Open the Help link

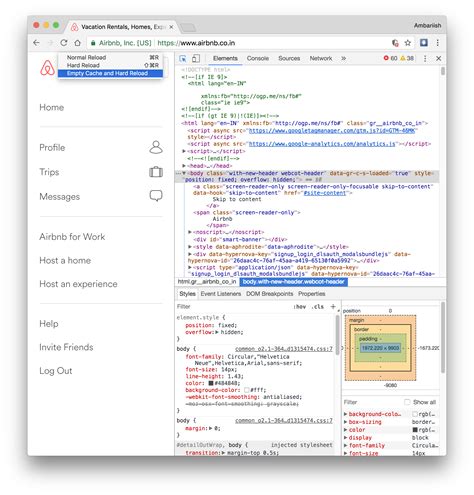49,324
